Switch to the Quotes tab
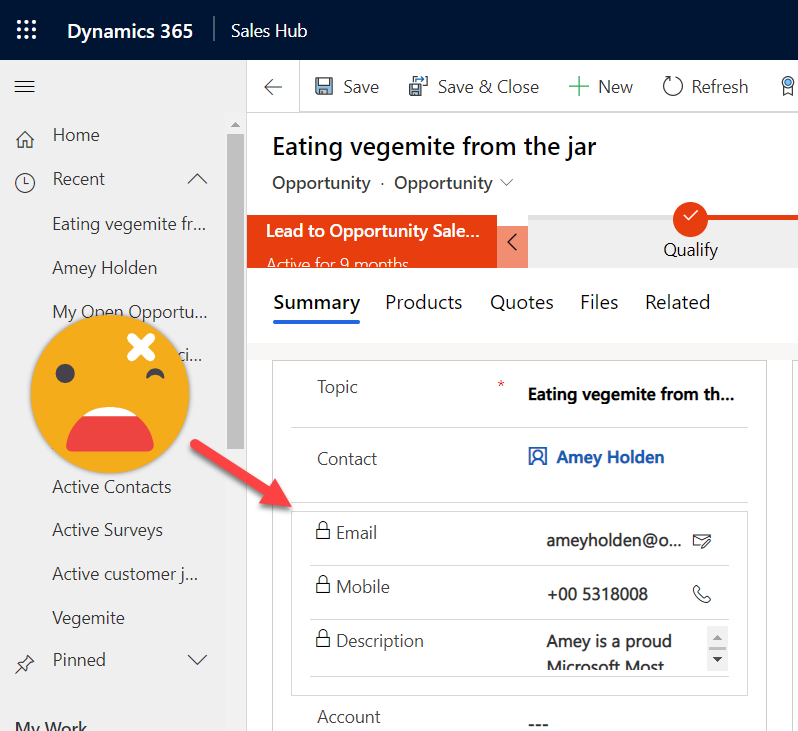This screenshot has width=798, height=731. [522, 303]
